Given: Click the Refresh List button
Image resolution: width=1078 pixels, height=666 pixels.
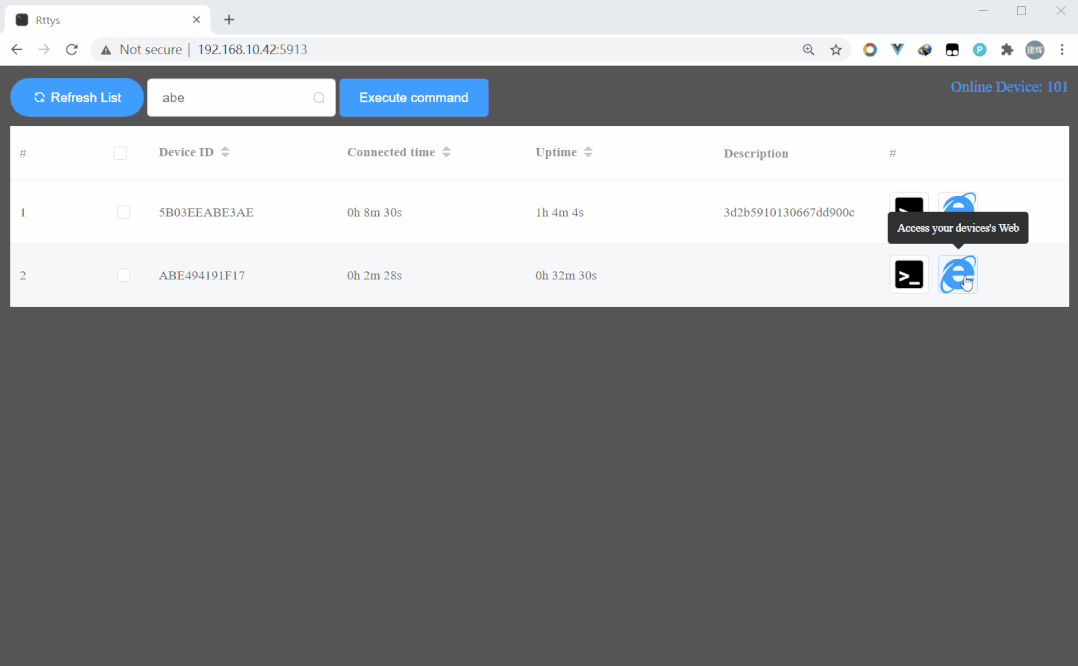Looking at the screenshot, I should [x=76, y=97].
